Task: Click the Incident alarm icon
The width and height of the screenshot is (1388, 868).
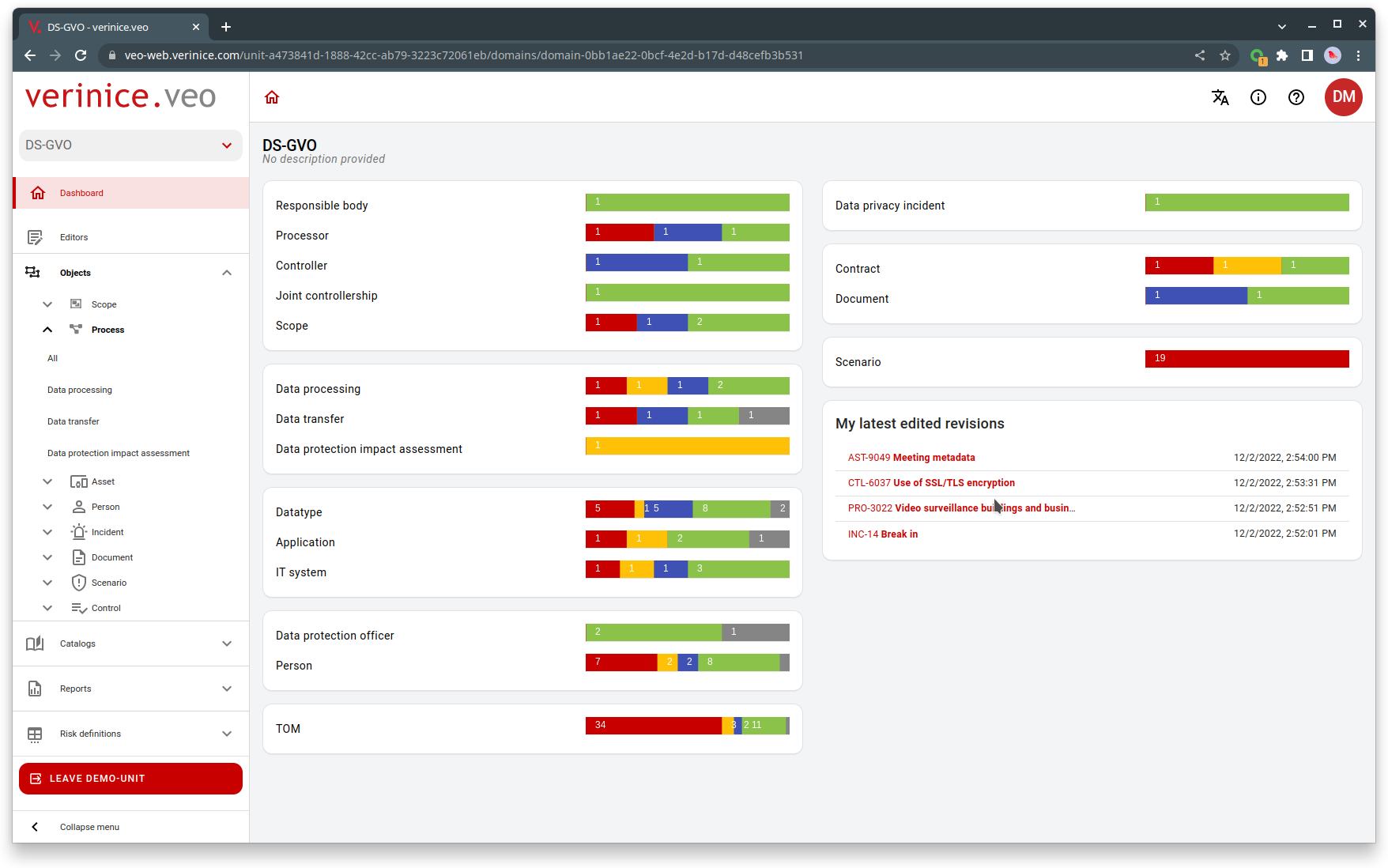Action: tap(79, 532)
